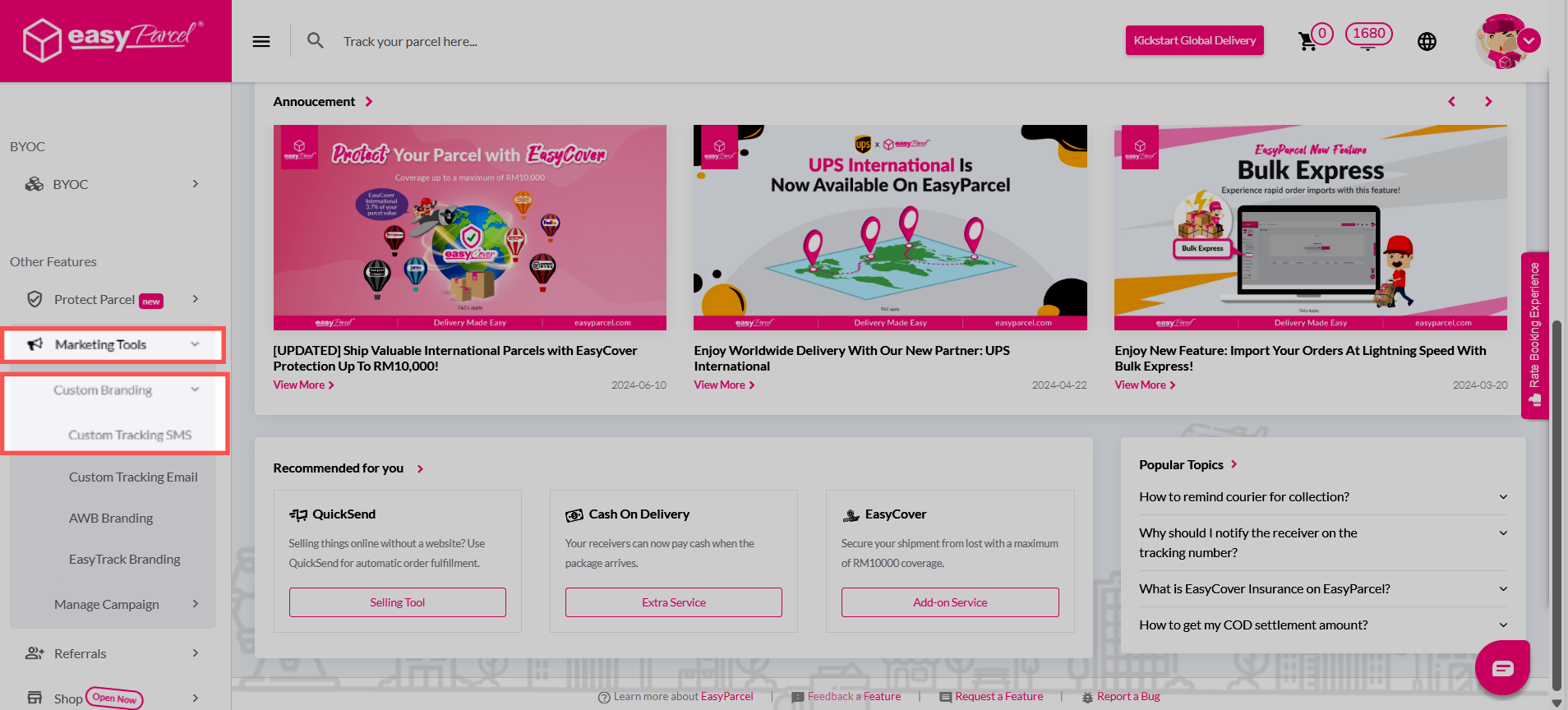Viewport: 1568px width, 710px height.
Task: Click the globe language icon
Action: [1427, 41]
